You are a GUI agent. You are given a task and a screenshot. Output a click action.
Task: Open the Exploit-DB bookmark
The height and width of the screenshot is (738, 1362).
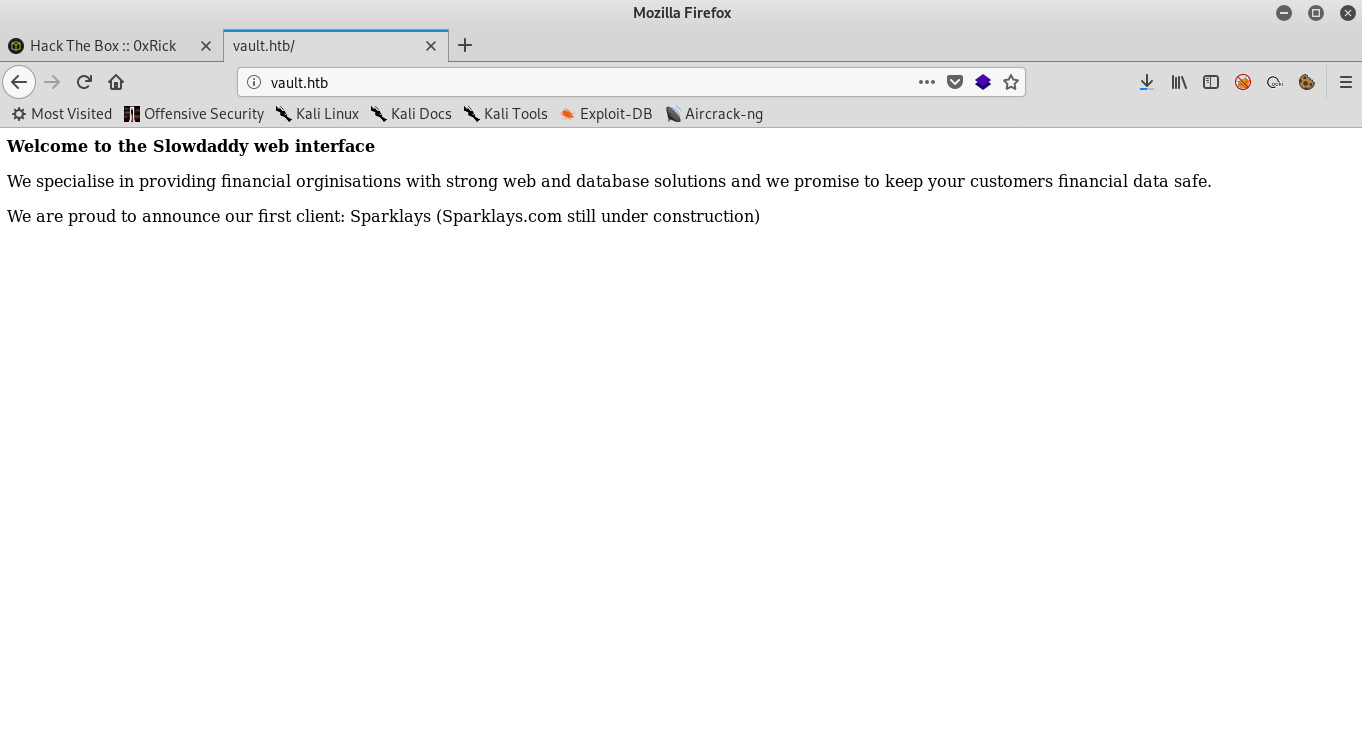[606, 114]
